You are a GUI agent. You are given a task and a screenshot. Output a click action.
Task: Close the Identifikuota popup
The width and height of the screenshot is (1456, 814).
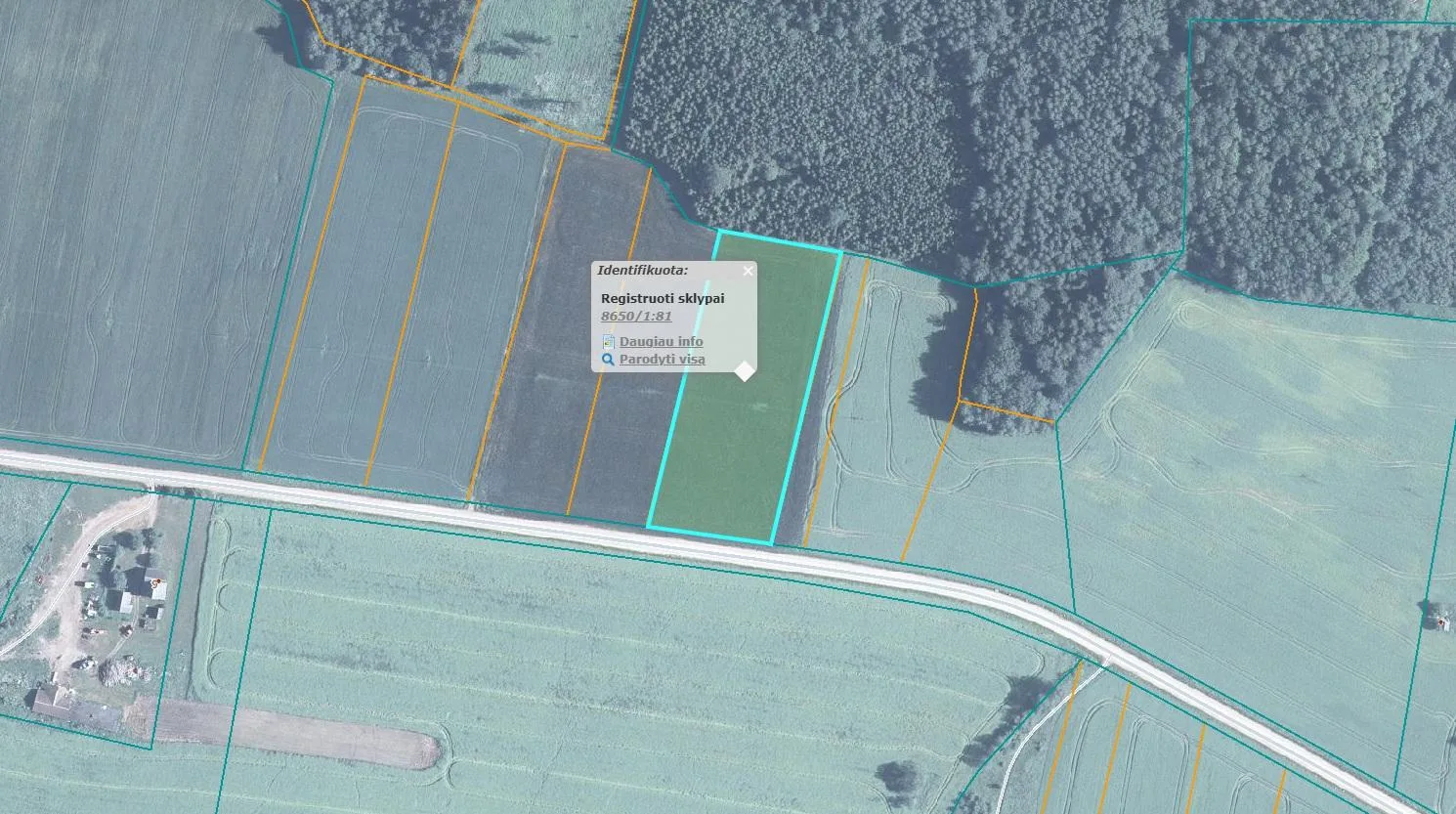[x=748, y=272]
